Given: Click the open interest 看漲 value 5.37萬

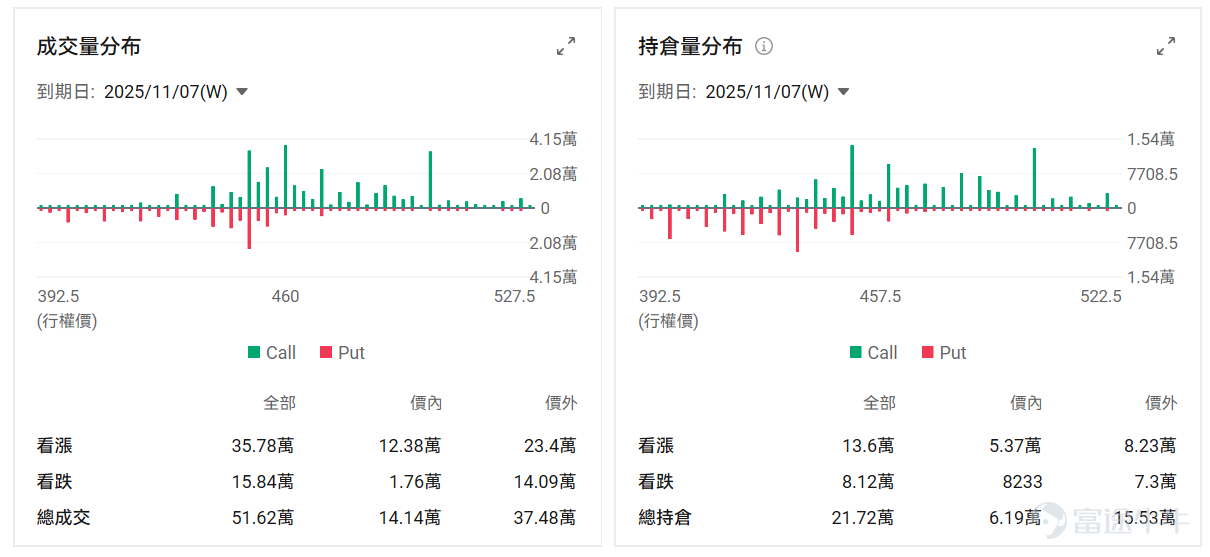Looking at the screenshot, I should pyautogui.click(x=1015, y=446).
